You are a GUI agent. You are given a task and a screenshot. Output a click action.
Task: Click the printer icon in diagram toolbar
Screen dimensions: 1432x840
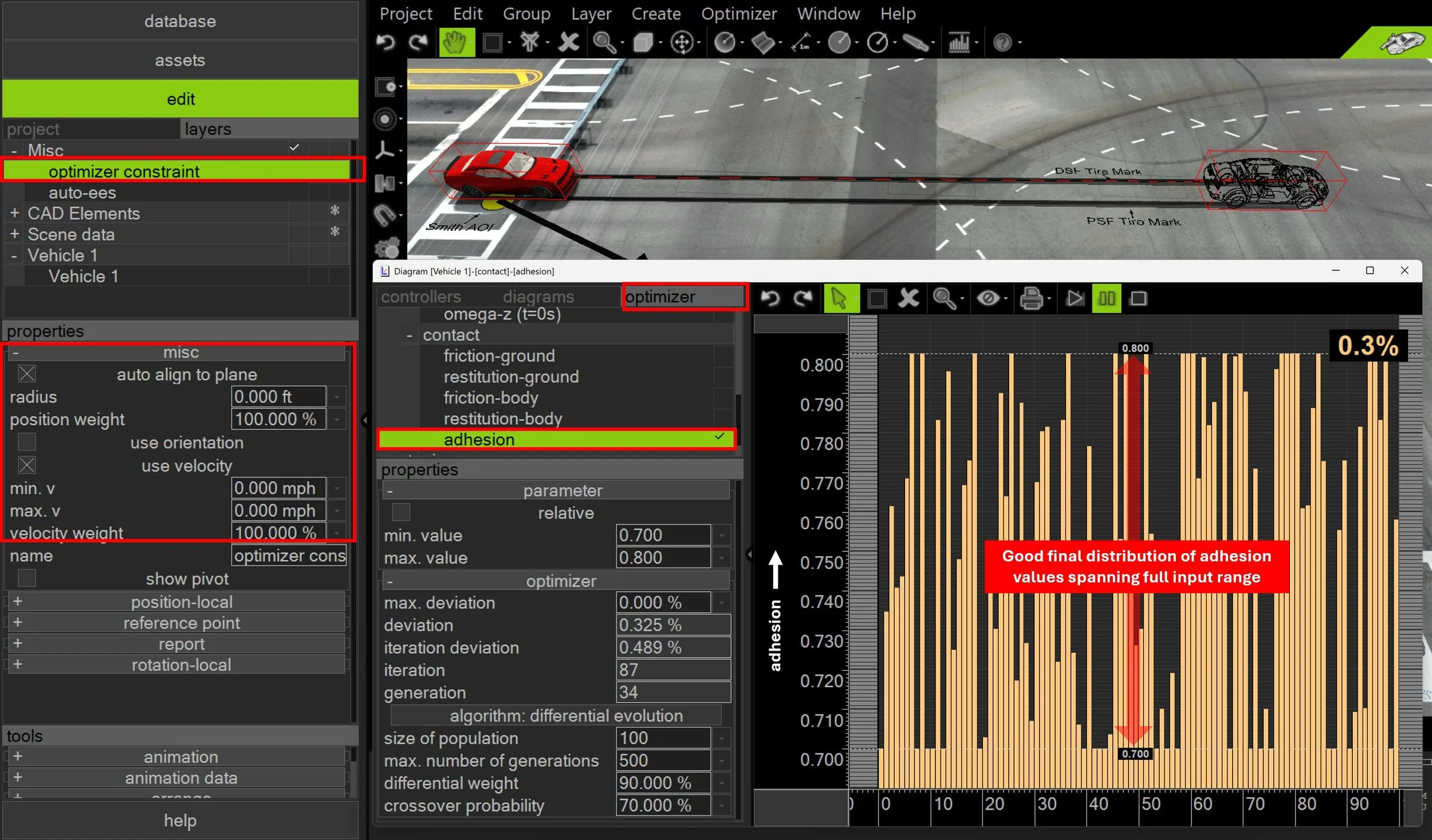[x=1032, y=298]
